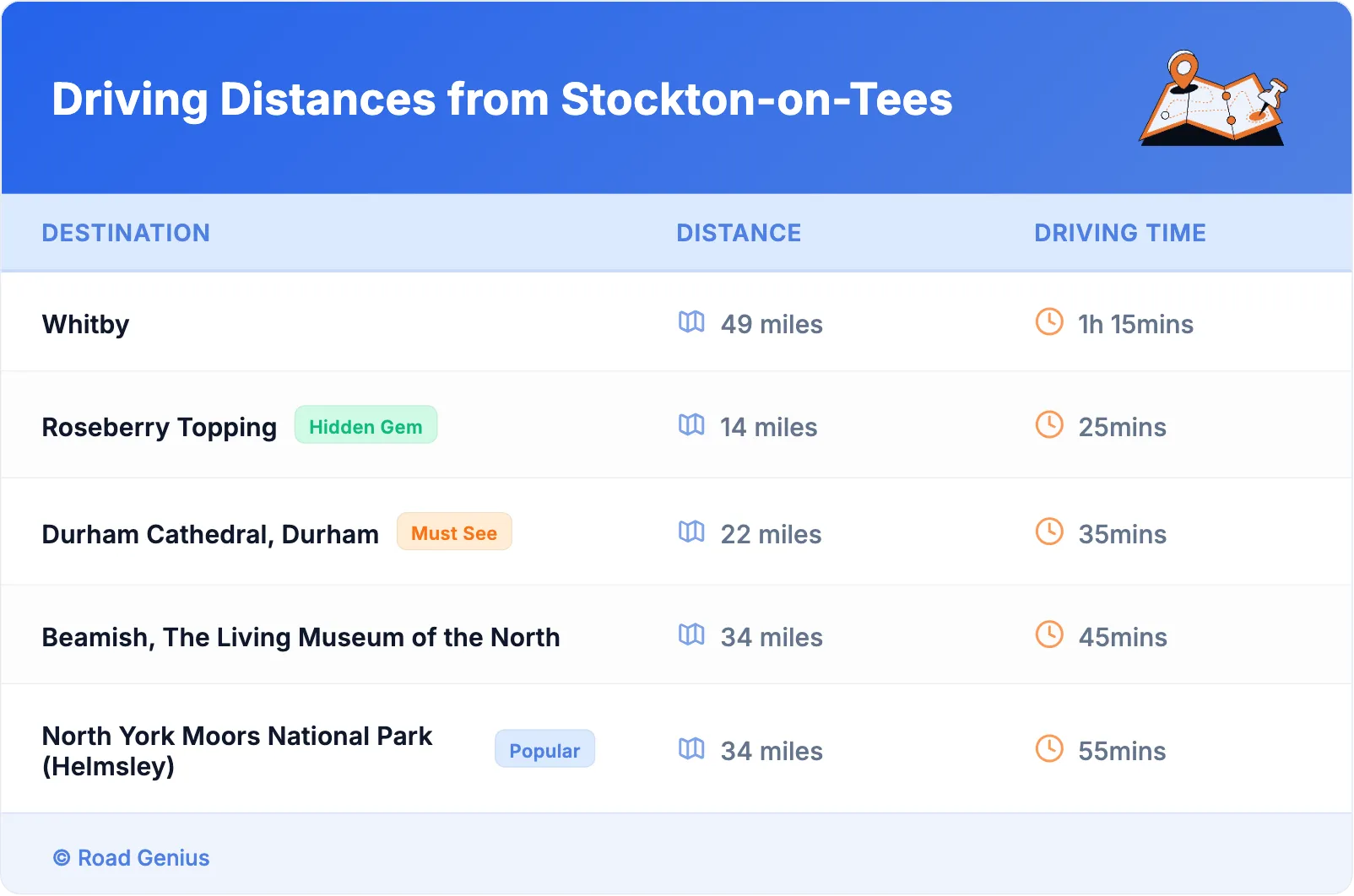Click the Whitby destination name
Screen dimensions: 1354x896
pyautogui.click(x=86, y=325)
